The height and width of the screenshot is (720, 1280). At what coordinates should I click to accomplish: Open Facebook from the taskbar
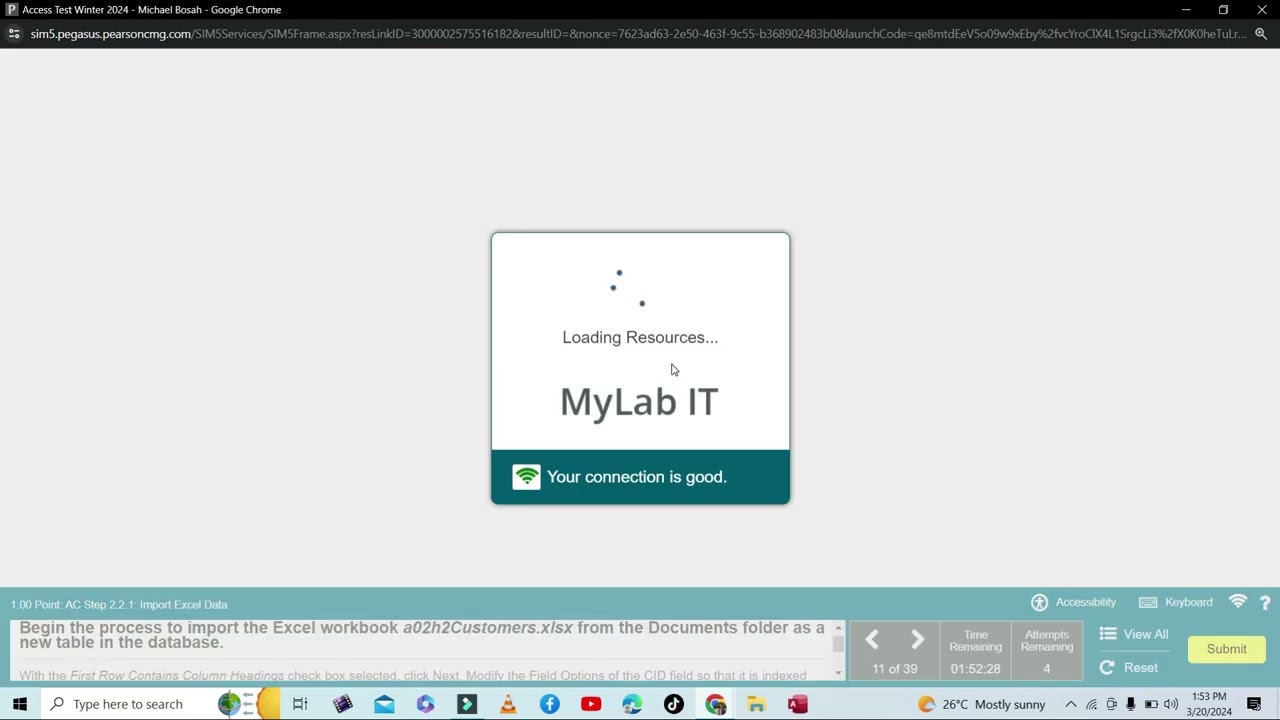(x=550, y=704)
